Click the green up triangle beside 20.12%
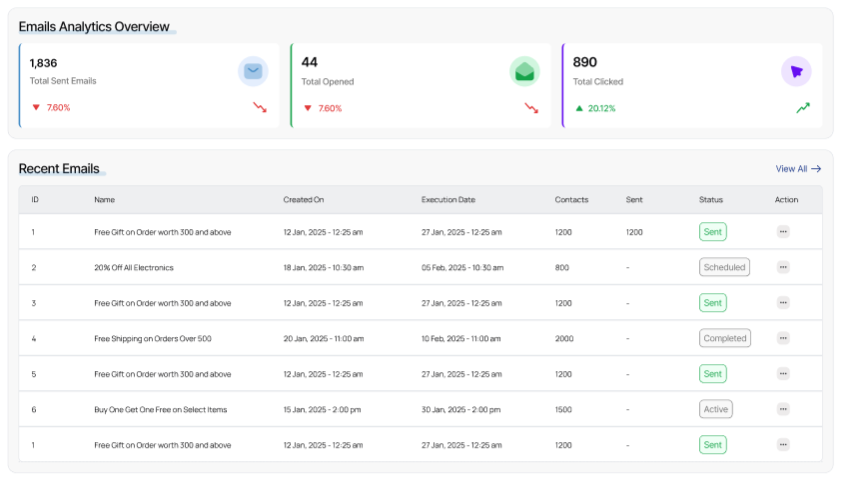Image resolution: width=852 pixels, height=493 pixels. click(x=579, y=108)
